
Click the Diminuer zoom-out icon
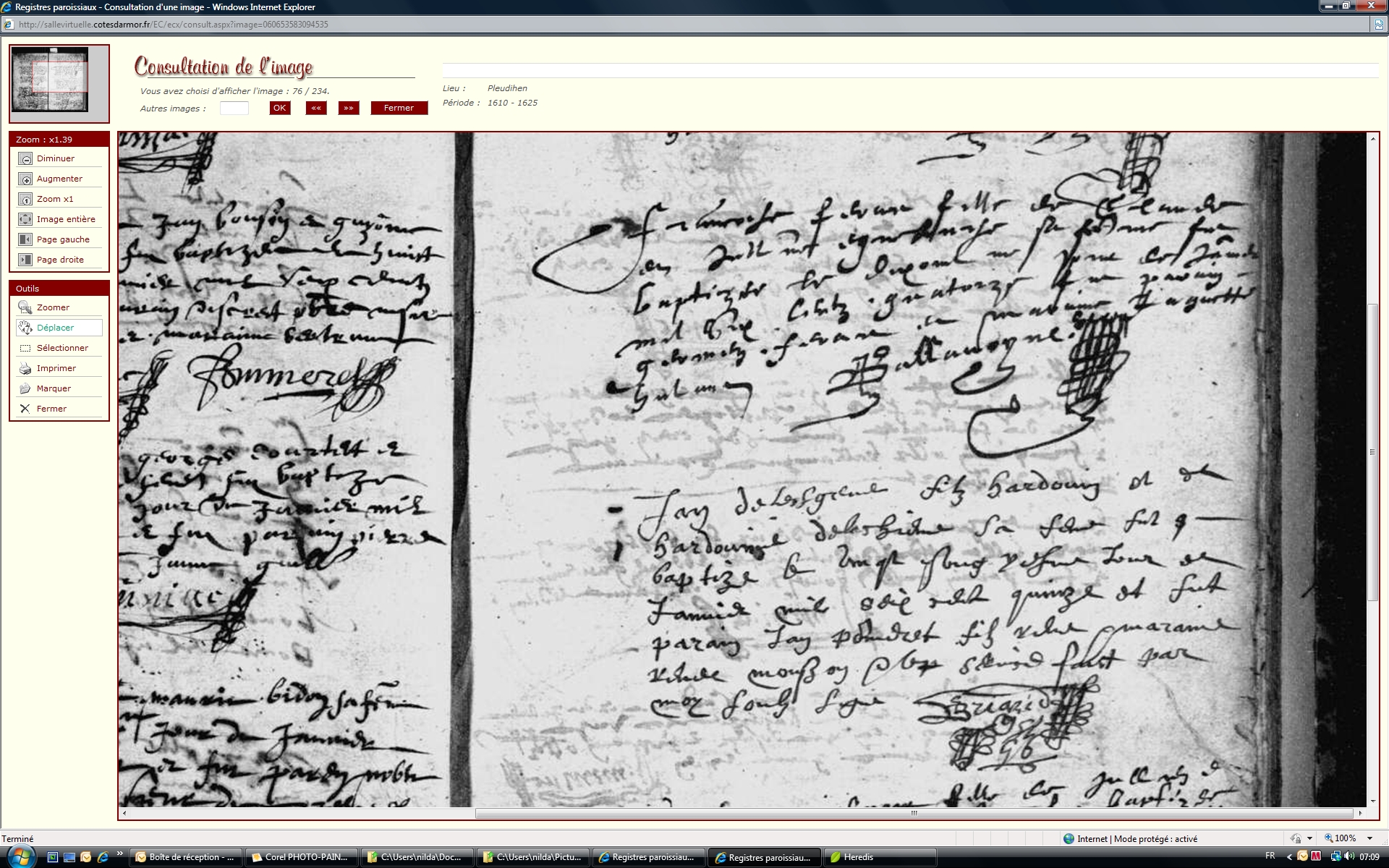(x=25, y=158)
